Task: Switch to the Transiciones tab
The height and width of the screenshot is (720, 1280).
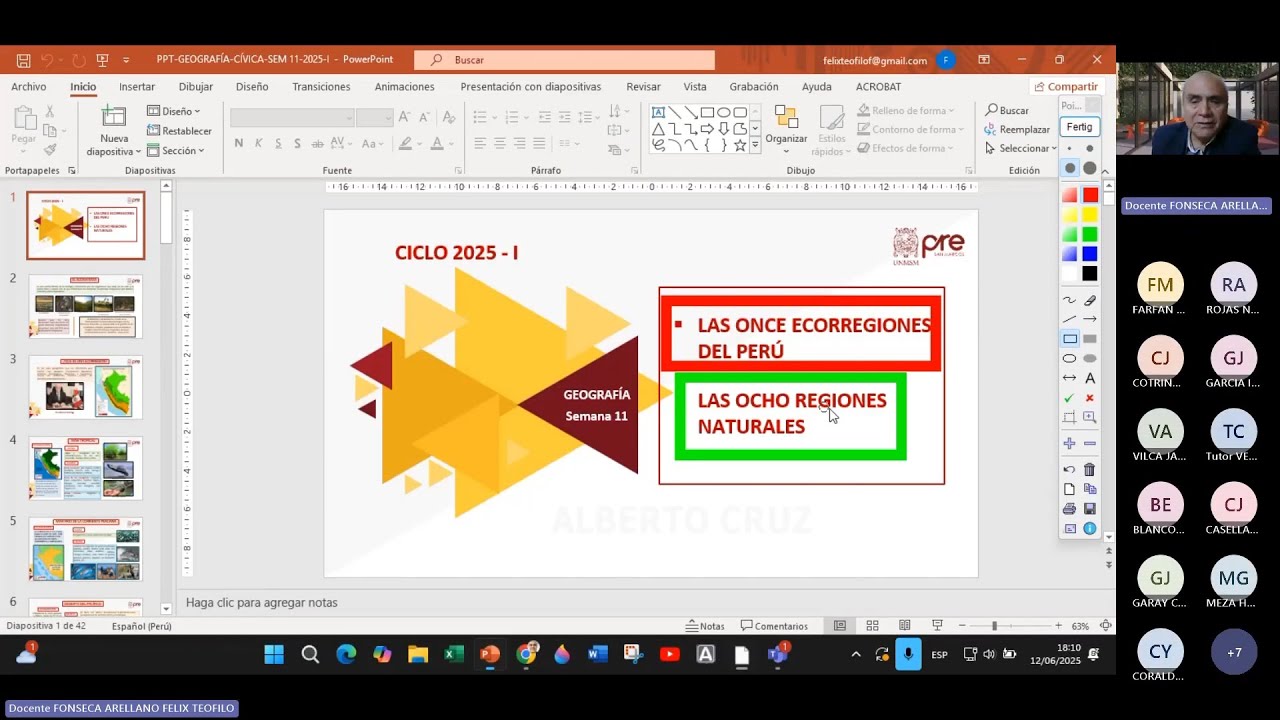Action: (x=321, y=87)
